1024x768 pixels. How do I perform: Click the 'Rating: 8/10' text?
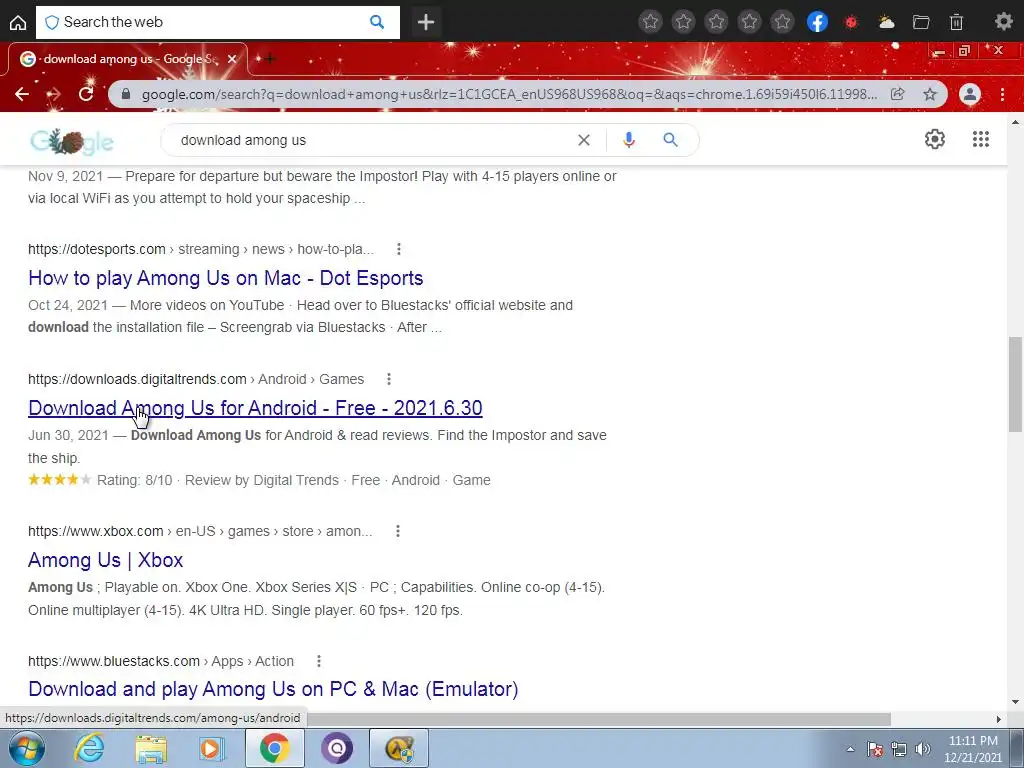[135, 480]
